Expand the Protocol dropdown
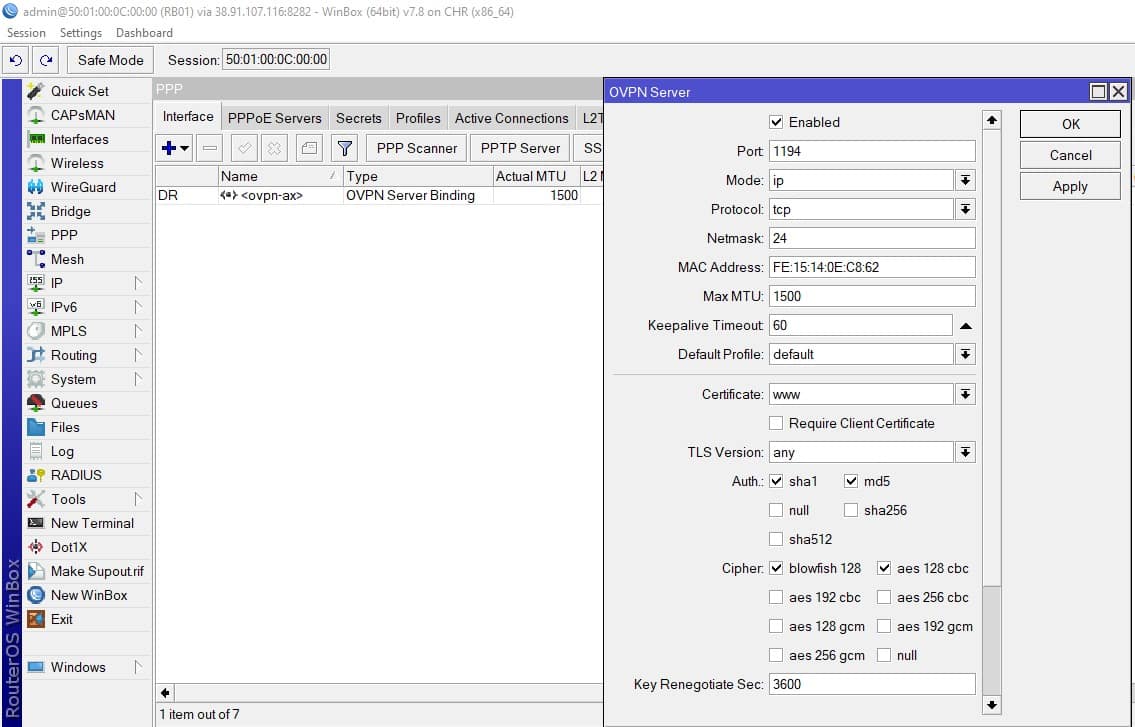1135x727 pixels. tap(965, 210)
